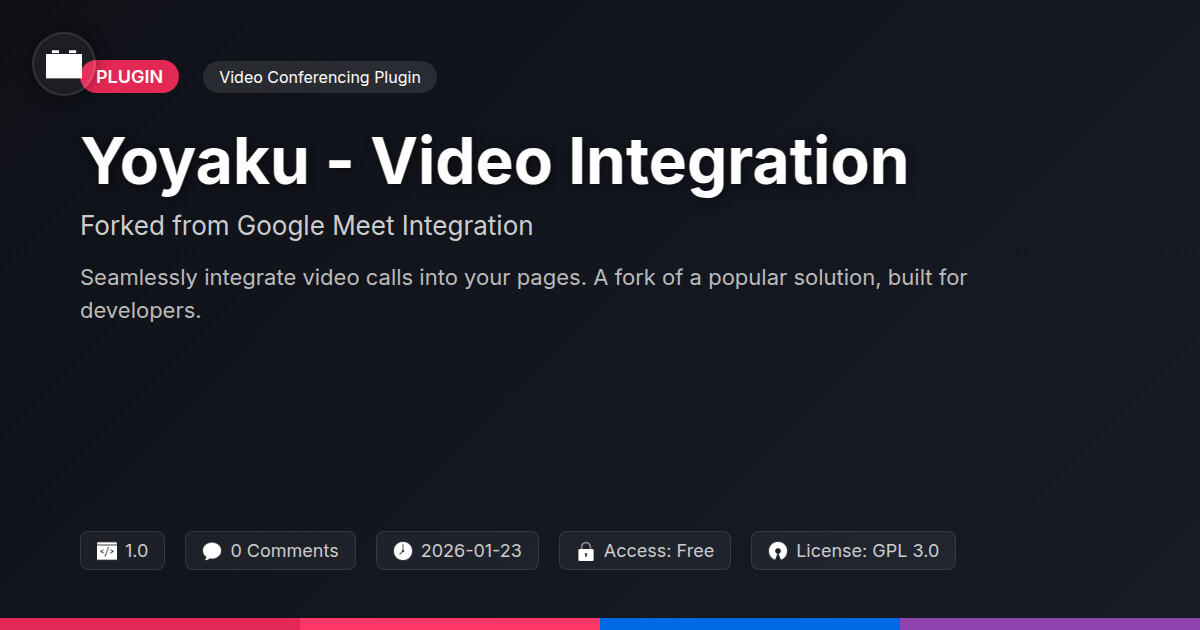Screen dimensions: 1200x630
Task: Click the red segment of bottom color bar
Action: coord(150,623)
